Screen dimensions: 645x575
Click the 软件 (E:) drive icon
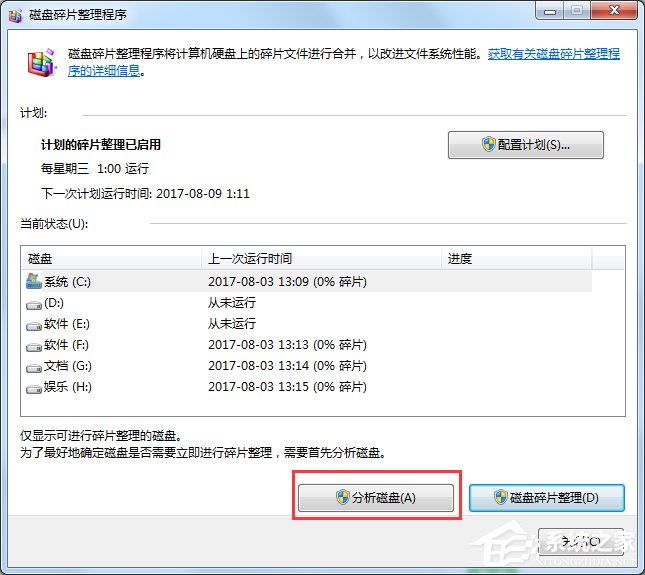click(x=34, y=326)
